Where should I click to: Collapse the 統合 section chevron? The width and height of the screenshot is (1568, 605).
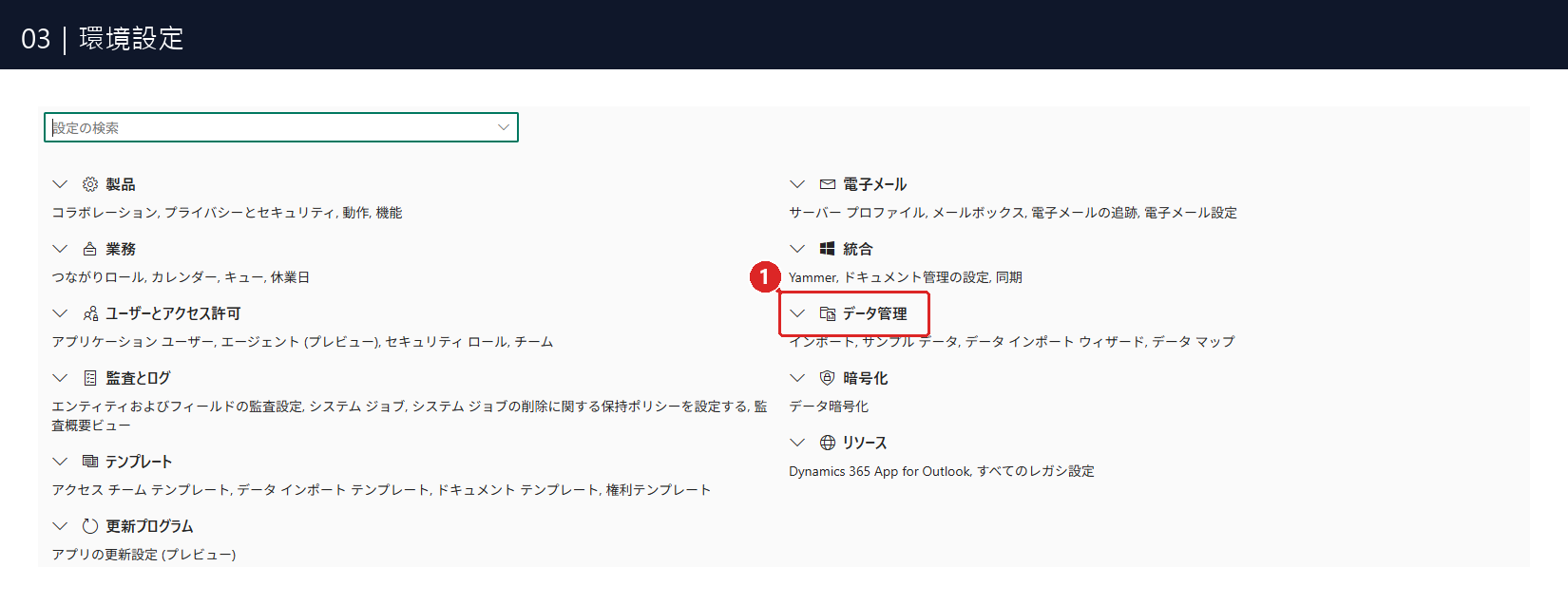coord(797,249)
